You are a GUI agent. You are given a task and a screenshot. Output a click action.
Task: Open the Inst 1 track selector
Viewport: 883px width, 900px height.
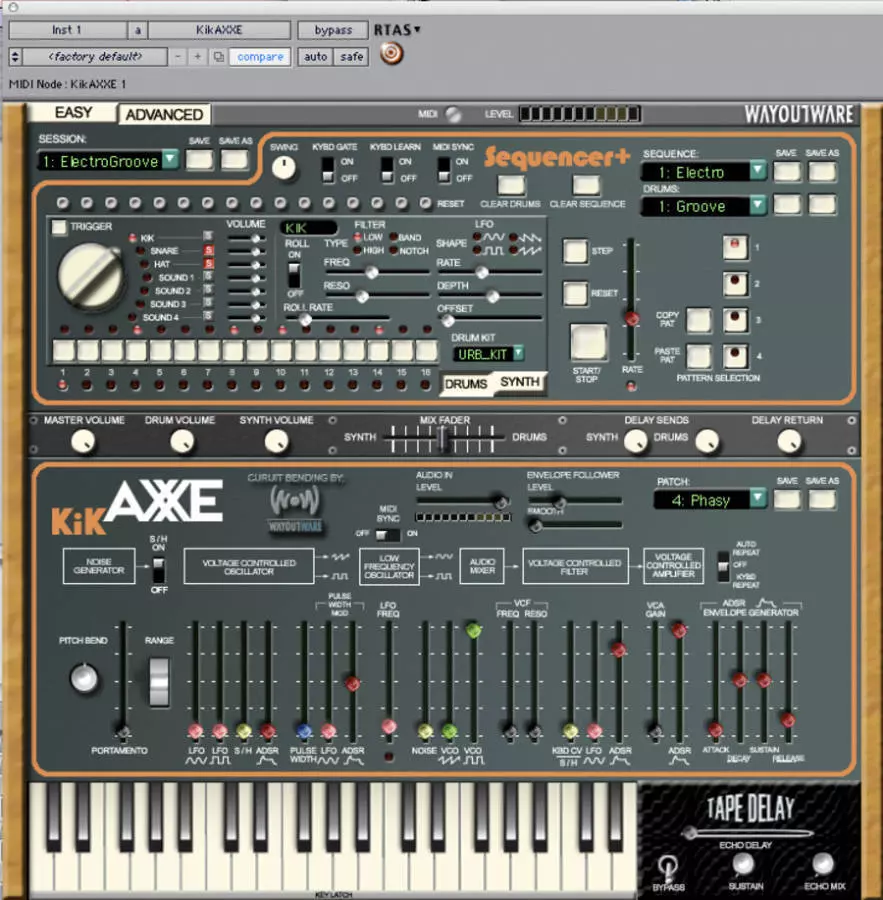[x=67, y=30]
